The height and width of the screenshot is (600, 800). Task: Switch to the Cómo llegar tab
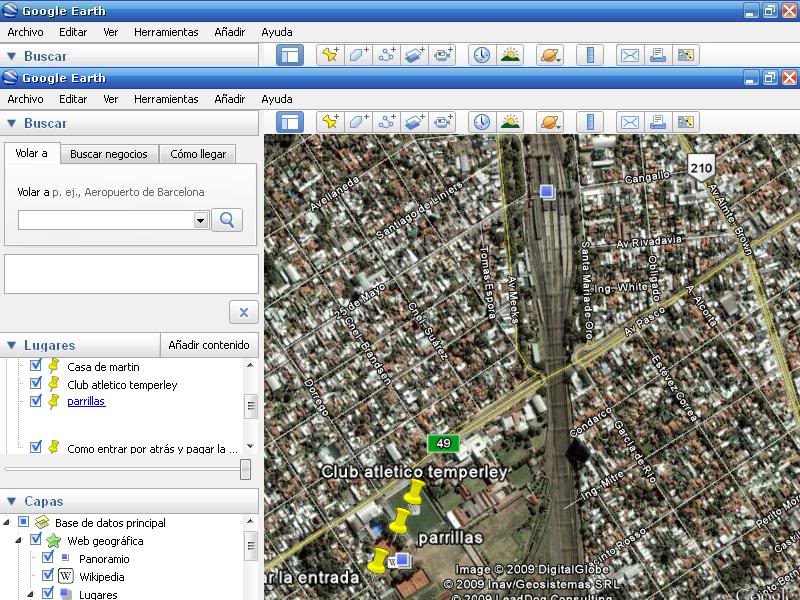(198, 154)
